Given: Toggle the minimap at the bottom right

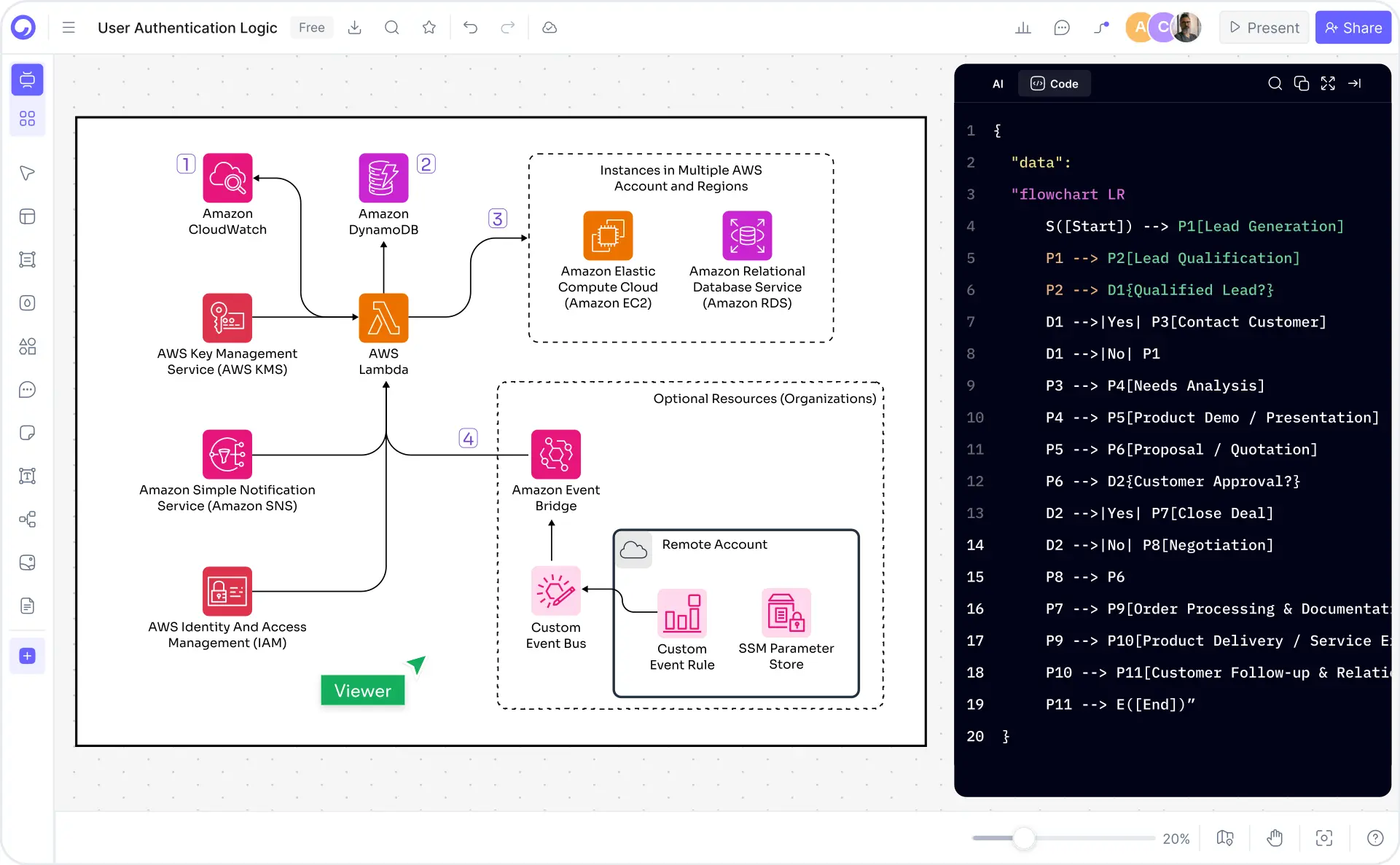Looking at the screenshot, I should click(1224, 838).
